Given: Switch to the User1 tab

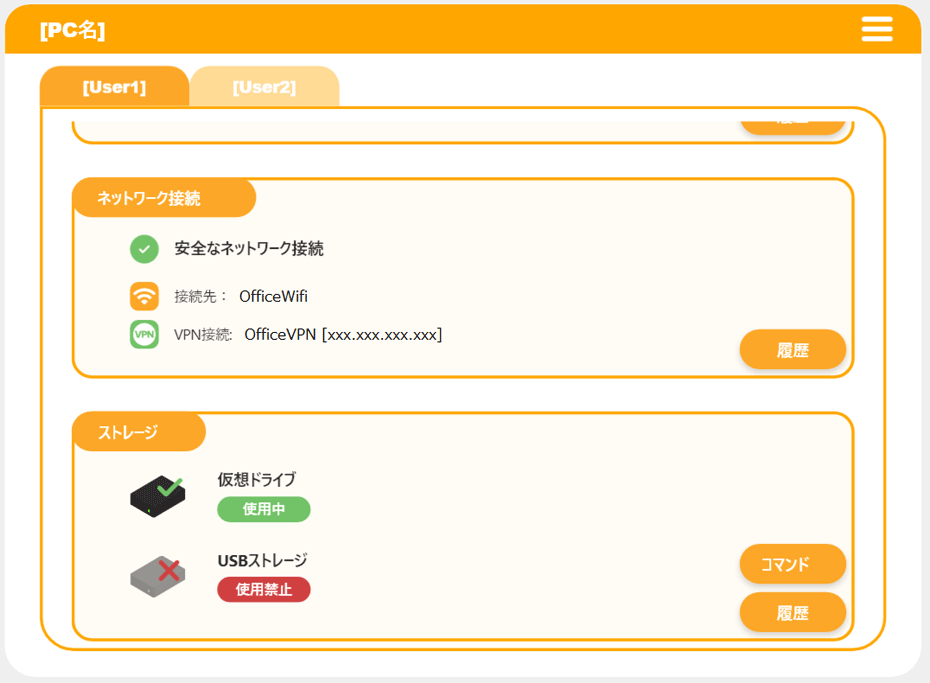Looking at the screenshot, I should coord(114,87).
